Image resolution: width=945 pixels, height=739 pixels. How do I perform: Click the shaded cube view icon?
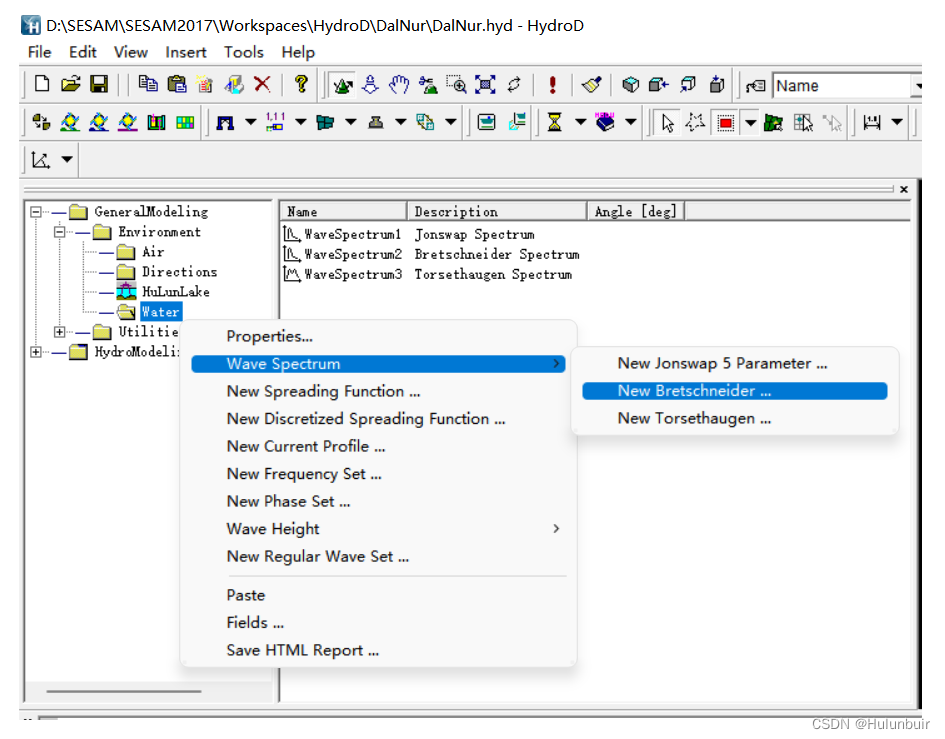pos(630,85)
